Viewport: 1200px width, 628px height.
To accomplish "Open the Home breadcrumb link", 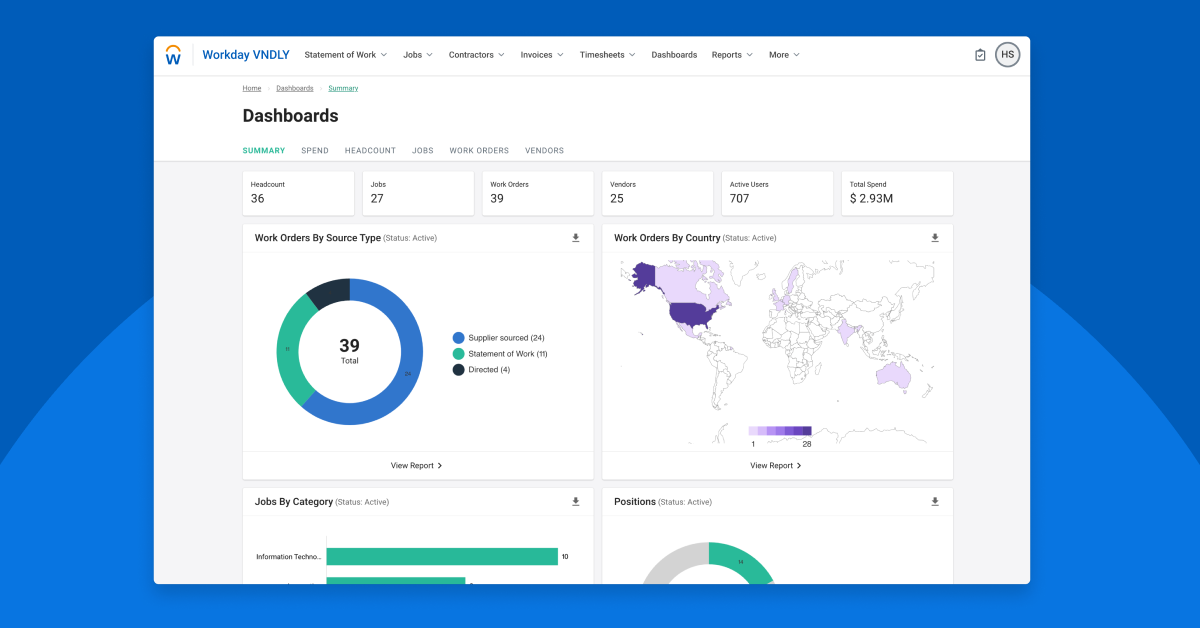I will point(252,88).
